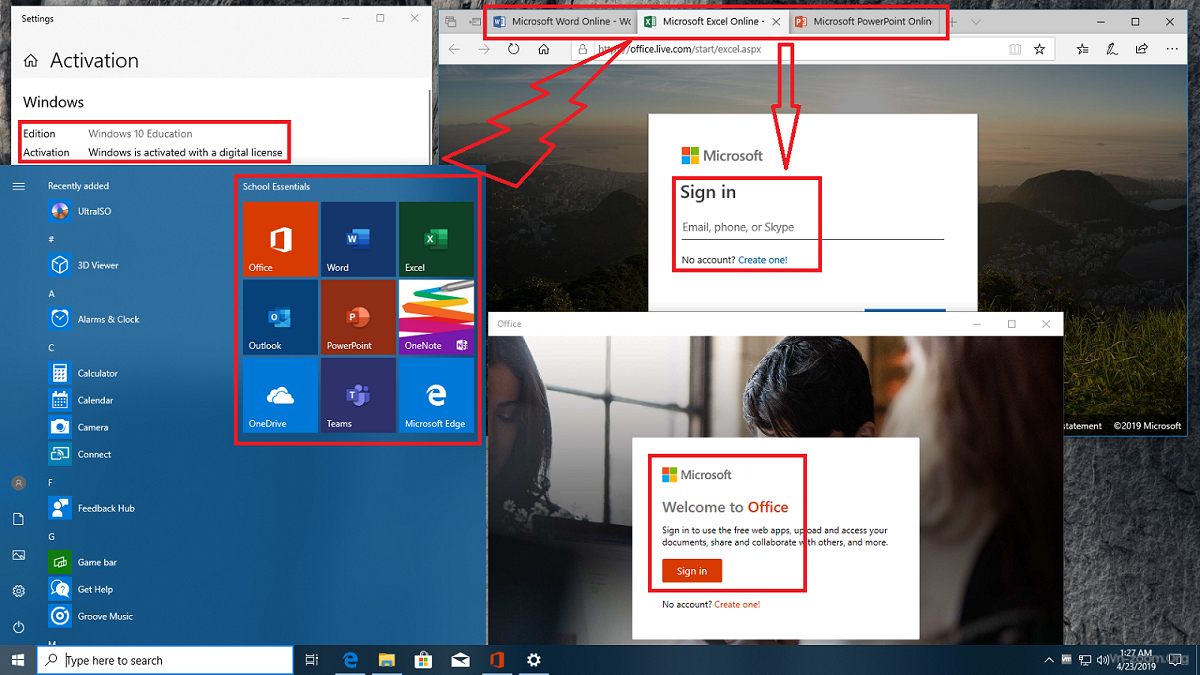This screenshot has width=1200, height=675.
Task: Launch the PowerPoint tile
Action: click(x=358, y=317)
